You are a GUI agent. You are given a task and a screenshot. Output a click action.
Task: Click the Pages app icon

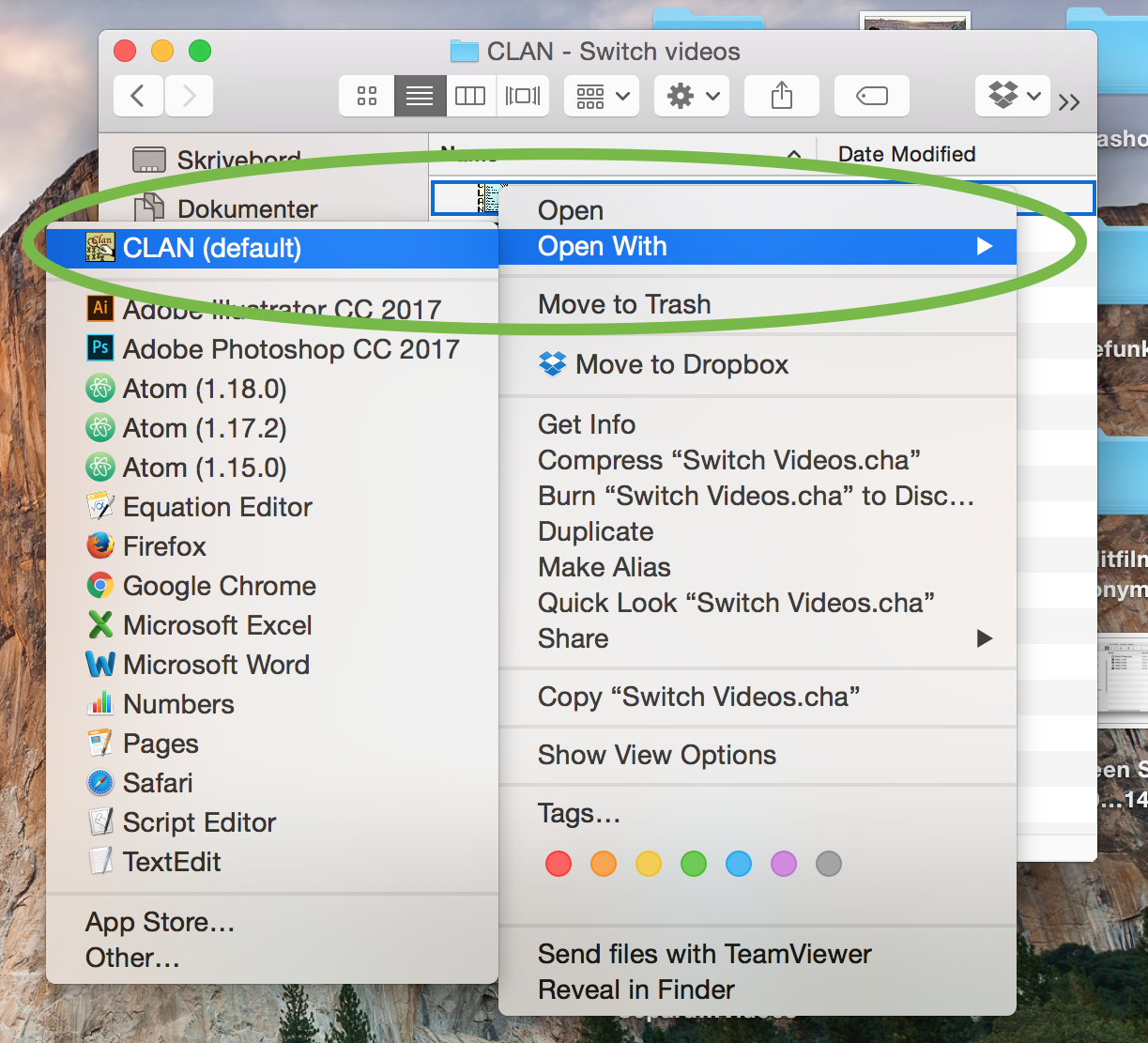[100, 743]
